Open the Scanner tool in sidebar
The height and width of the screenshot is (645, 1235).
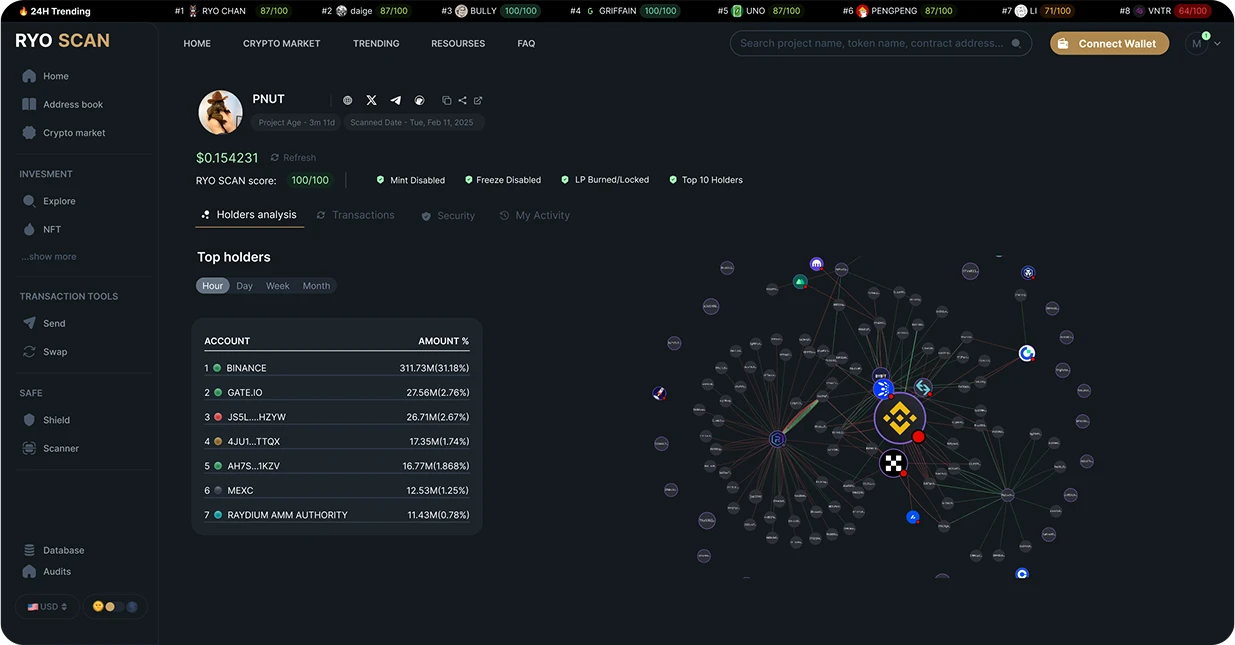click(x=60, y=448)
